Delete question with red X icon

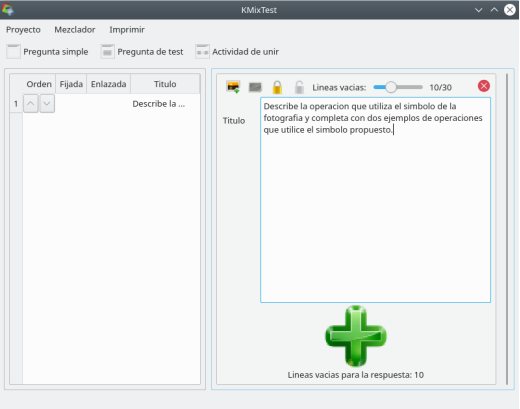point(484,86)
